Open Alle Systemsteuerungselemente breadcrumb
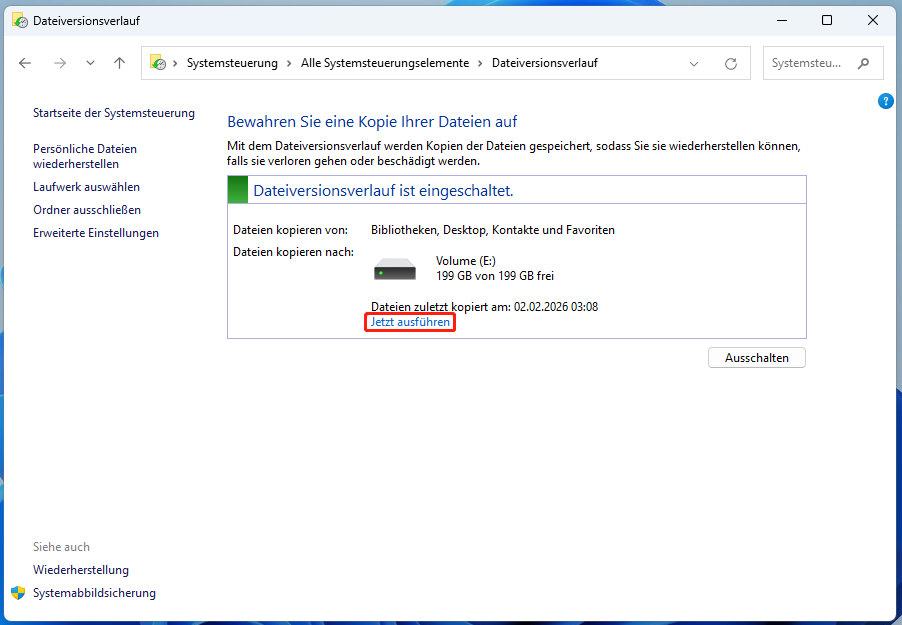 click(x=385, y=63)
